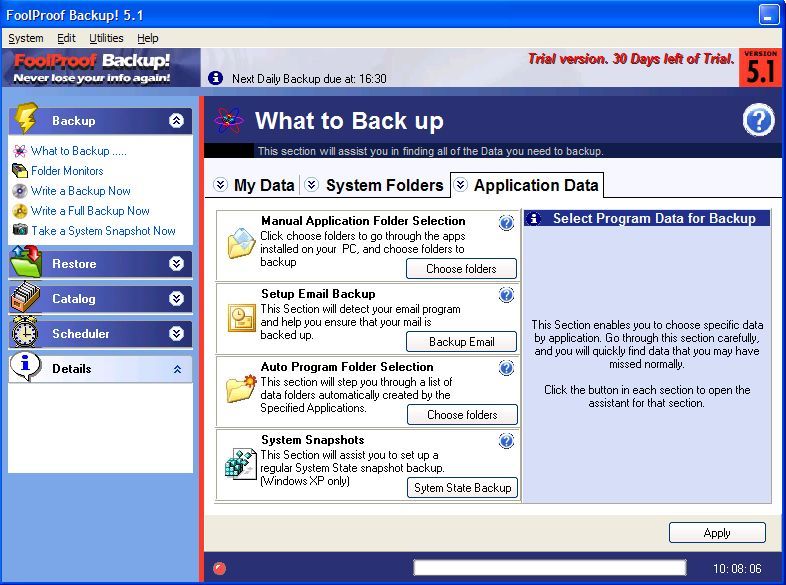Click the Apply button
The width and height of the screenshot is (786, 585).
[717, 532]
